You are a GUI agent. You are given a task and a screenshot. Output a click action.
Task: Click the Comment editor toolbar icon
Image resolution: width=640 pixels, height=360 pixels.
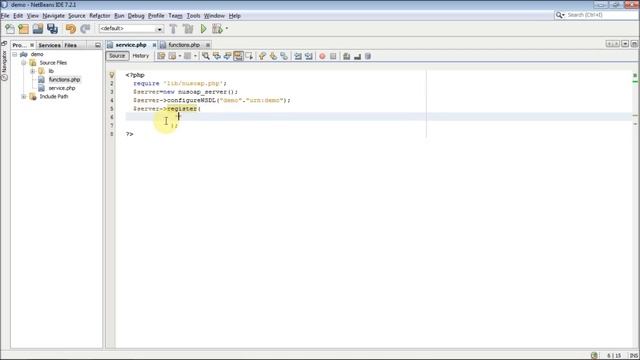347,56
